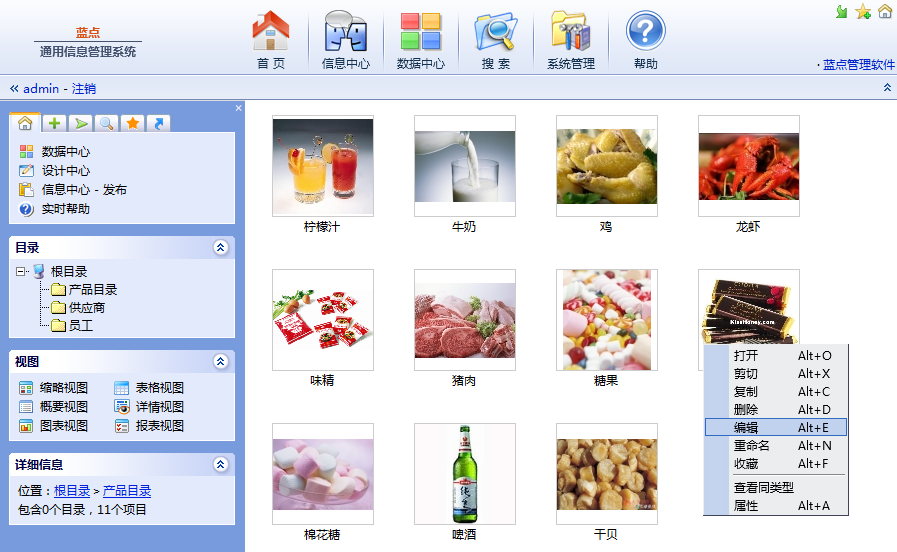Click the 产品目录 link in 位置 path

(127, 491)
